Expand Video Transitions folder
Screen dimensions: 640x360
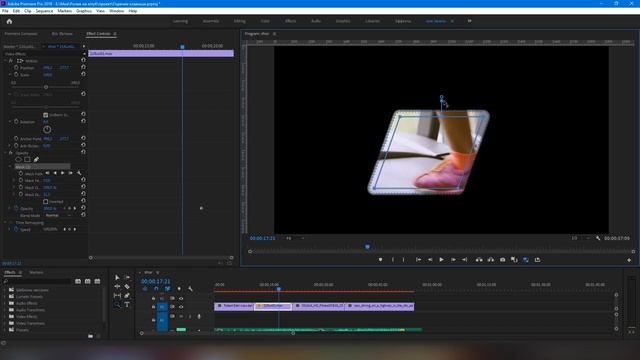(5, 323)
